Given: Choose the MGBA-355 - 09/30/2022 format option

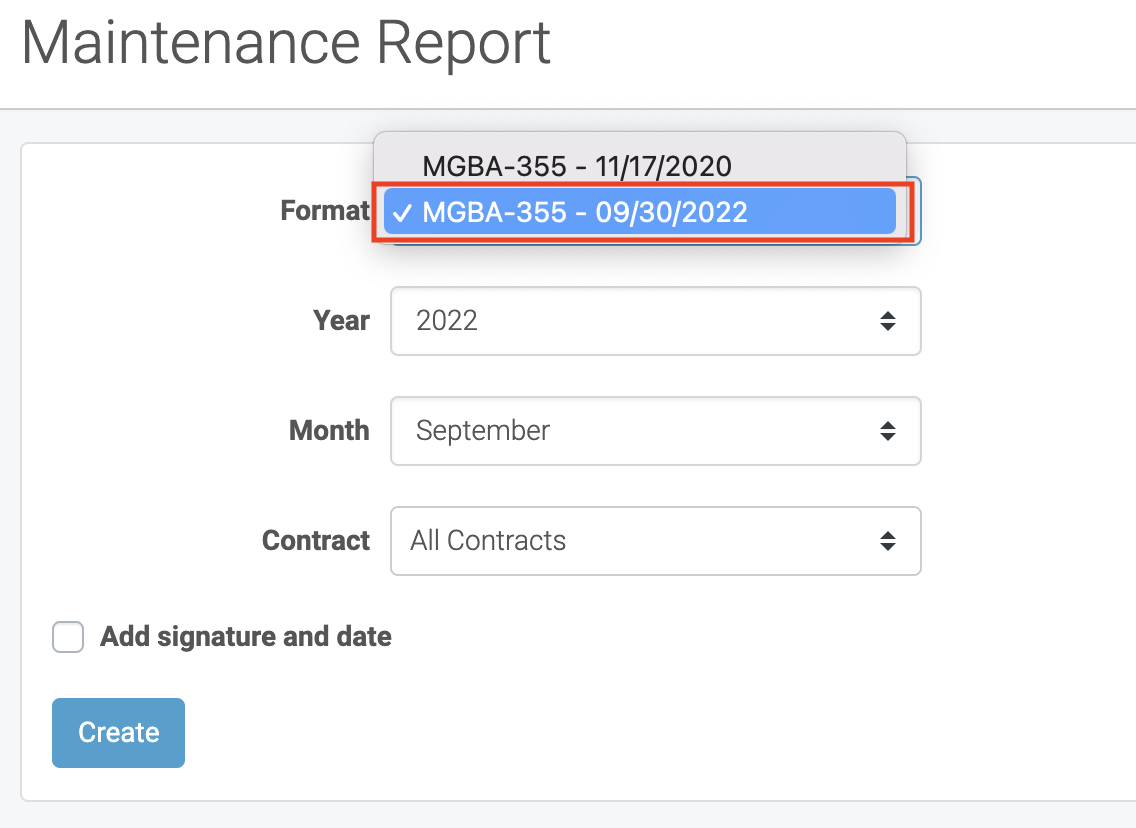Looking at the screenshot, I should click(585, 212).
